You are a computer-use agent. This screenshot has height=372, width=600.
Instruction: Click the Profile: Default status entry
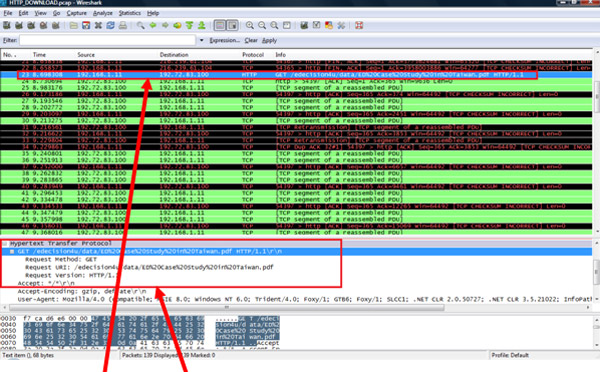click(510, 356)
